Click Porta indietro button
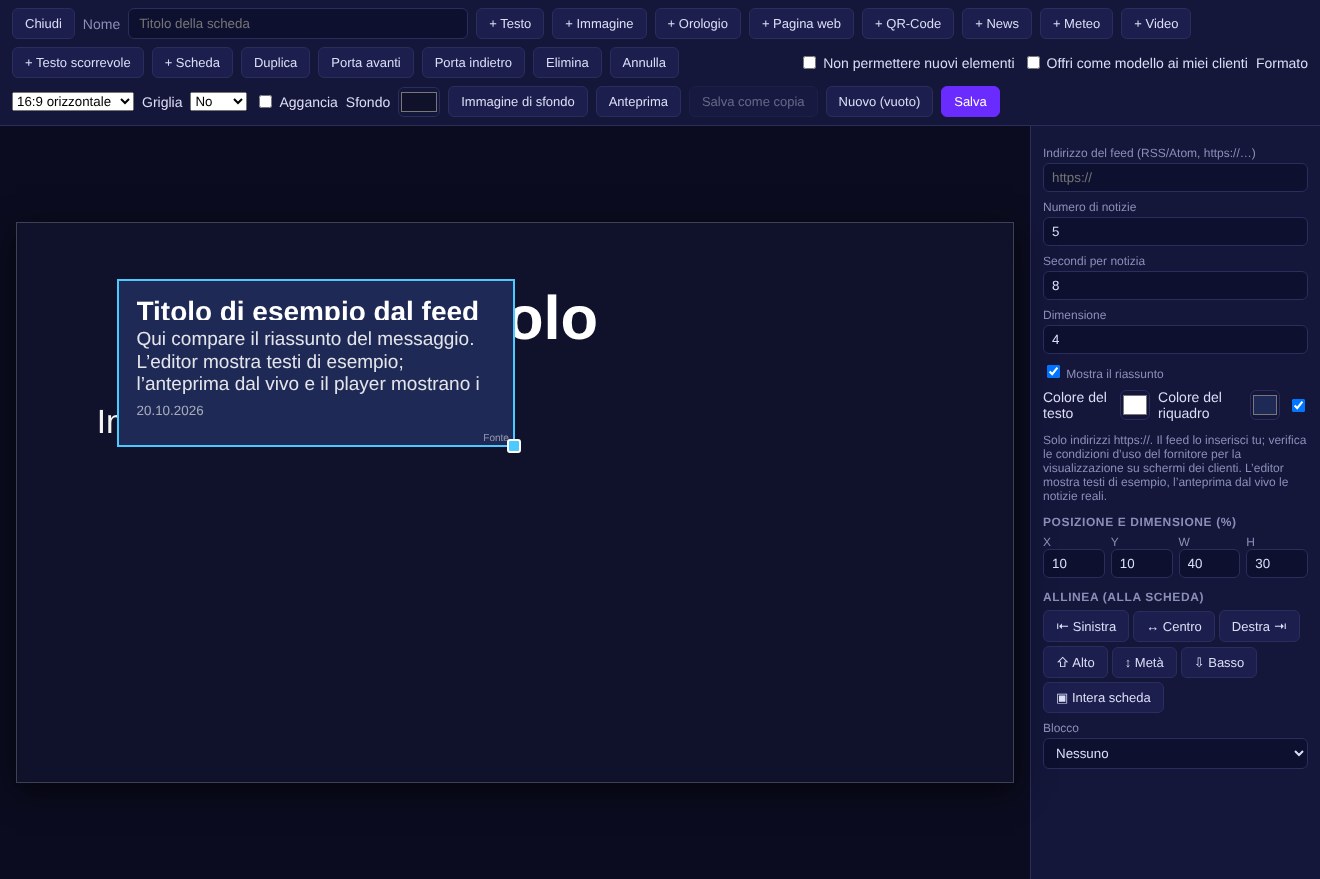1320x879 pixels. 473,62
